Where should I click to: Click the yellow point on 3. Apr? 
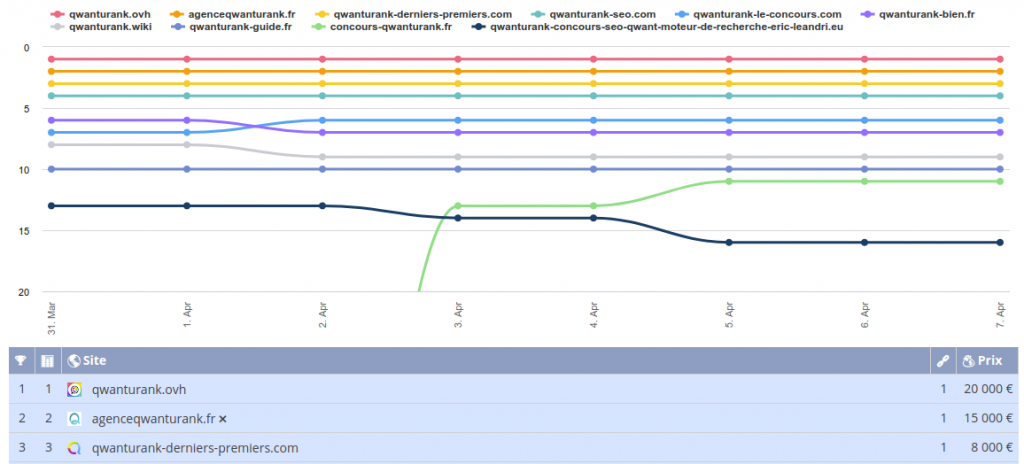(458, 84)
